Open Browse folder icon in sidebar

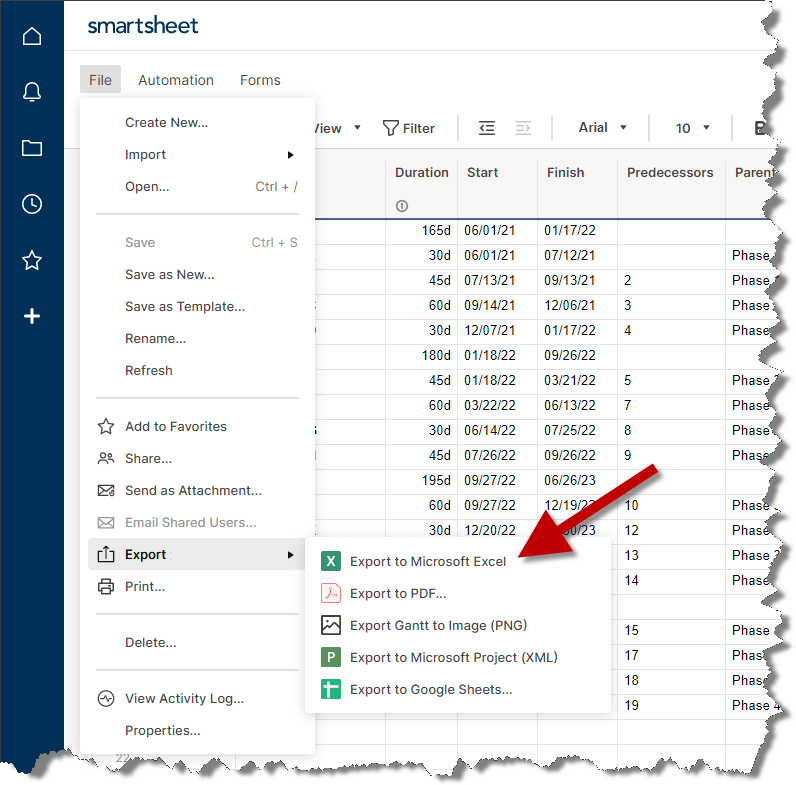pos(32,148)
